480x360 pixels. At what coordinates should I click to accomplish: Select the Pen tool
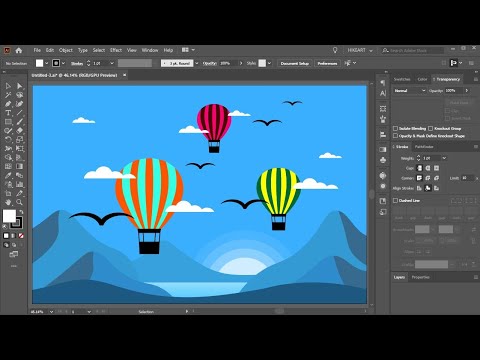[x=8, y=104]
